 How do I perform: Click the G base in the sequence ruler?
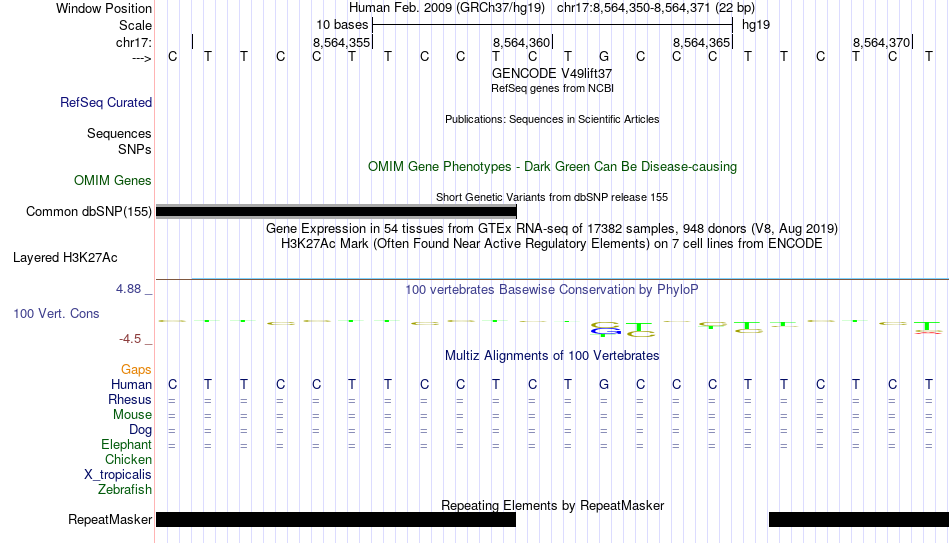click(x=603, y=56)
